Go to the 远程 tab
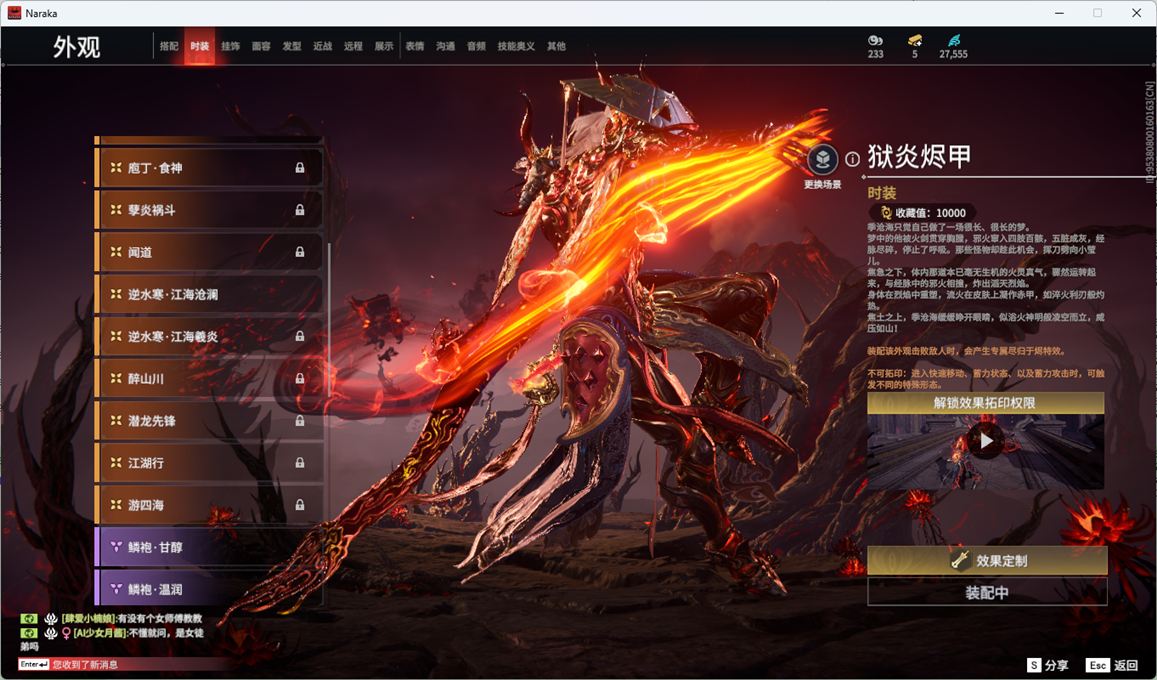 pyautogui.click(x=353, y=46)
